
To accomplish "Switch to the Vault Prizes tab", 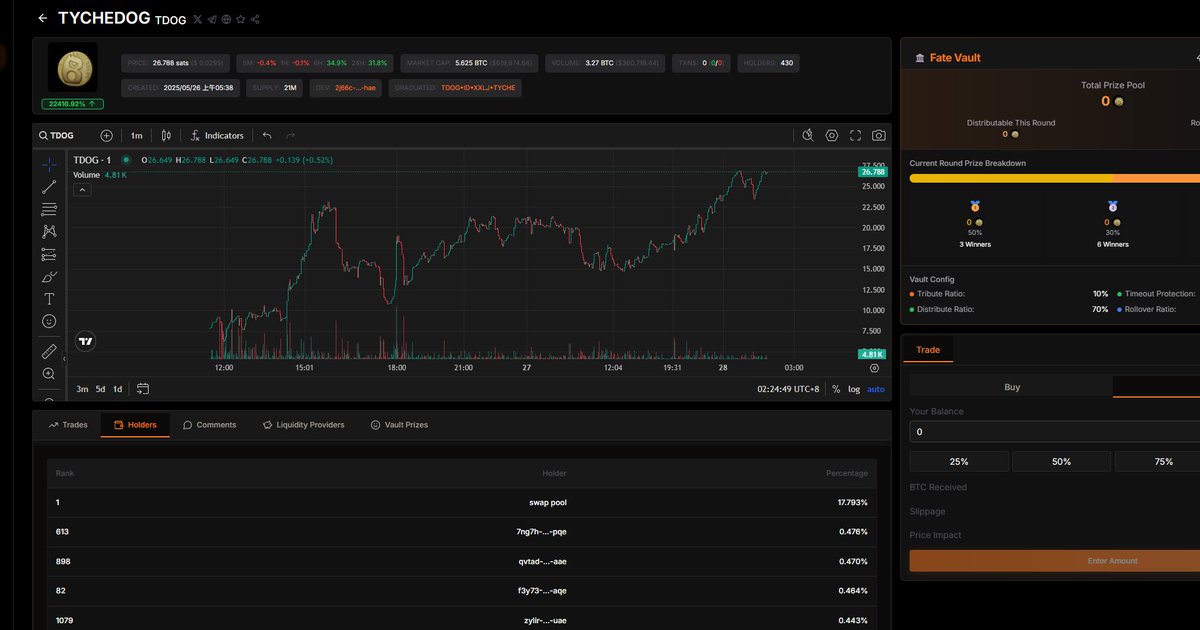I will coord(399,425).
